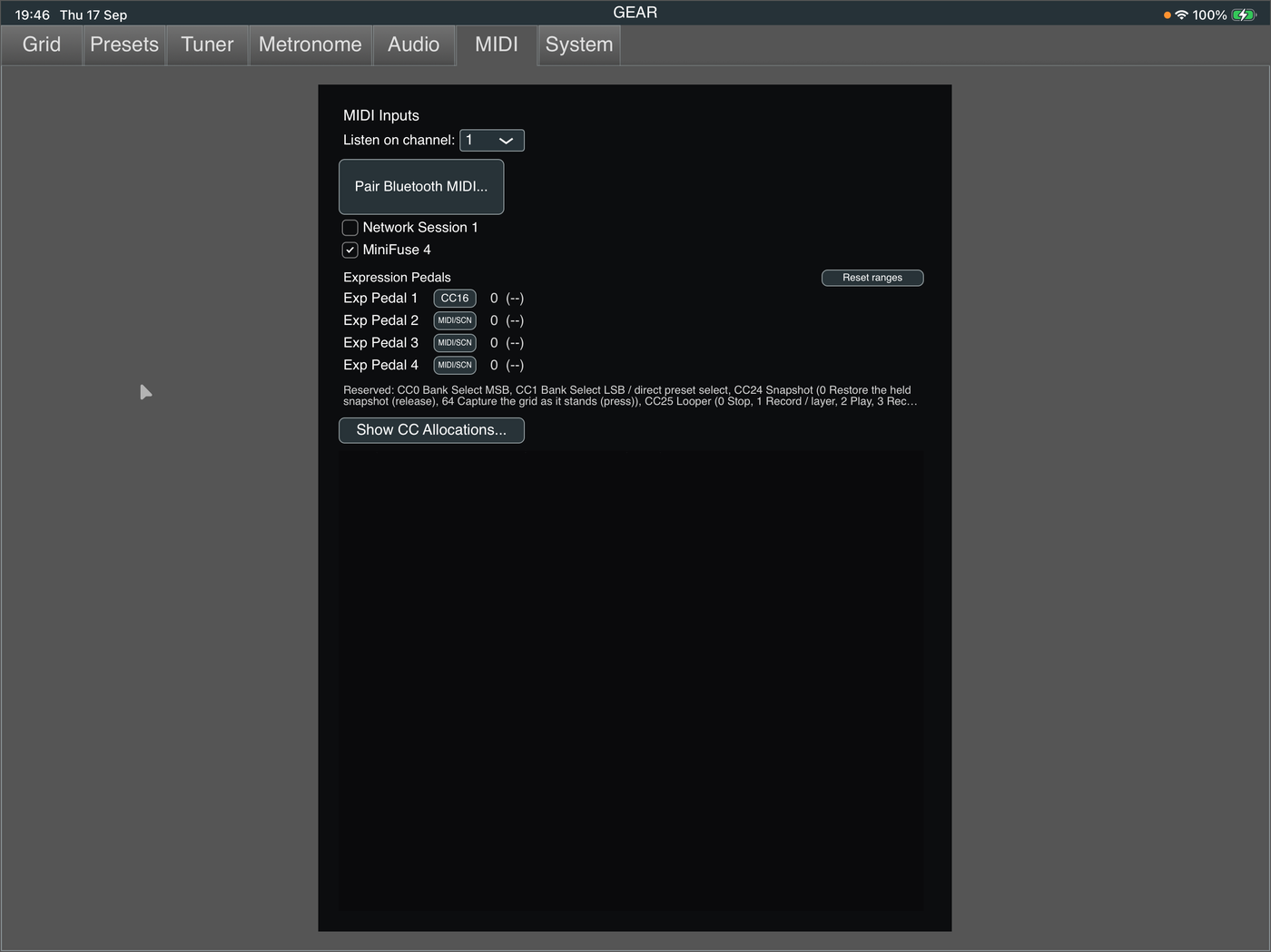
Task: Show CC Allocations
Action: (431, 430)
